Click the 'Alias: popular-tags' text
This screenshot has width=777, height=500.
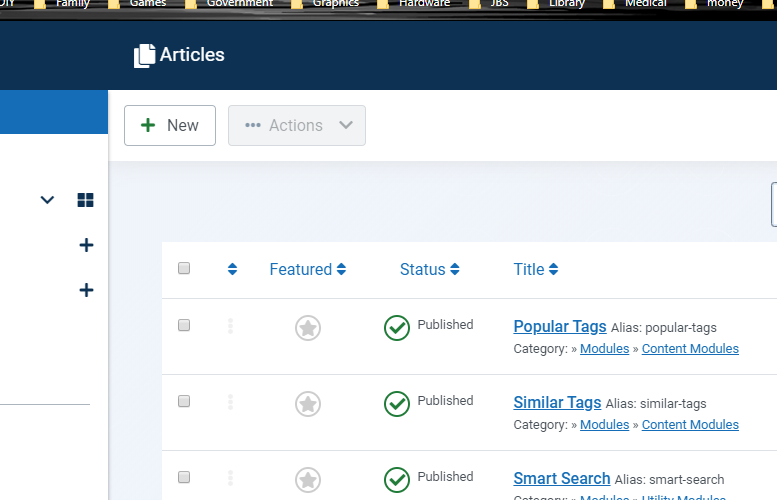664,328
